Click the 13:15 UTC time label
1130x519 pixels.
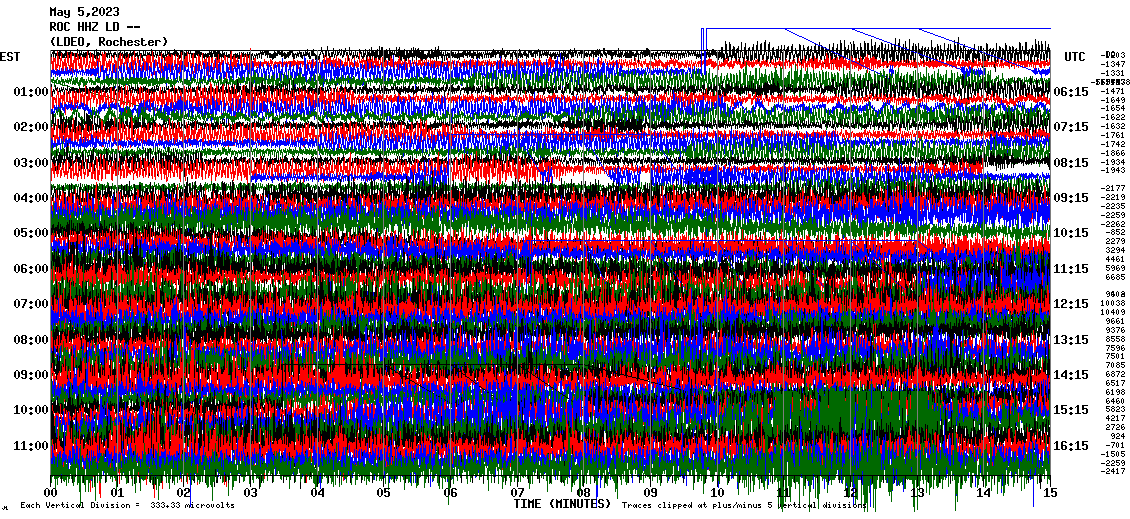pos(1070,340)
